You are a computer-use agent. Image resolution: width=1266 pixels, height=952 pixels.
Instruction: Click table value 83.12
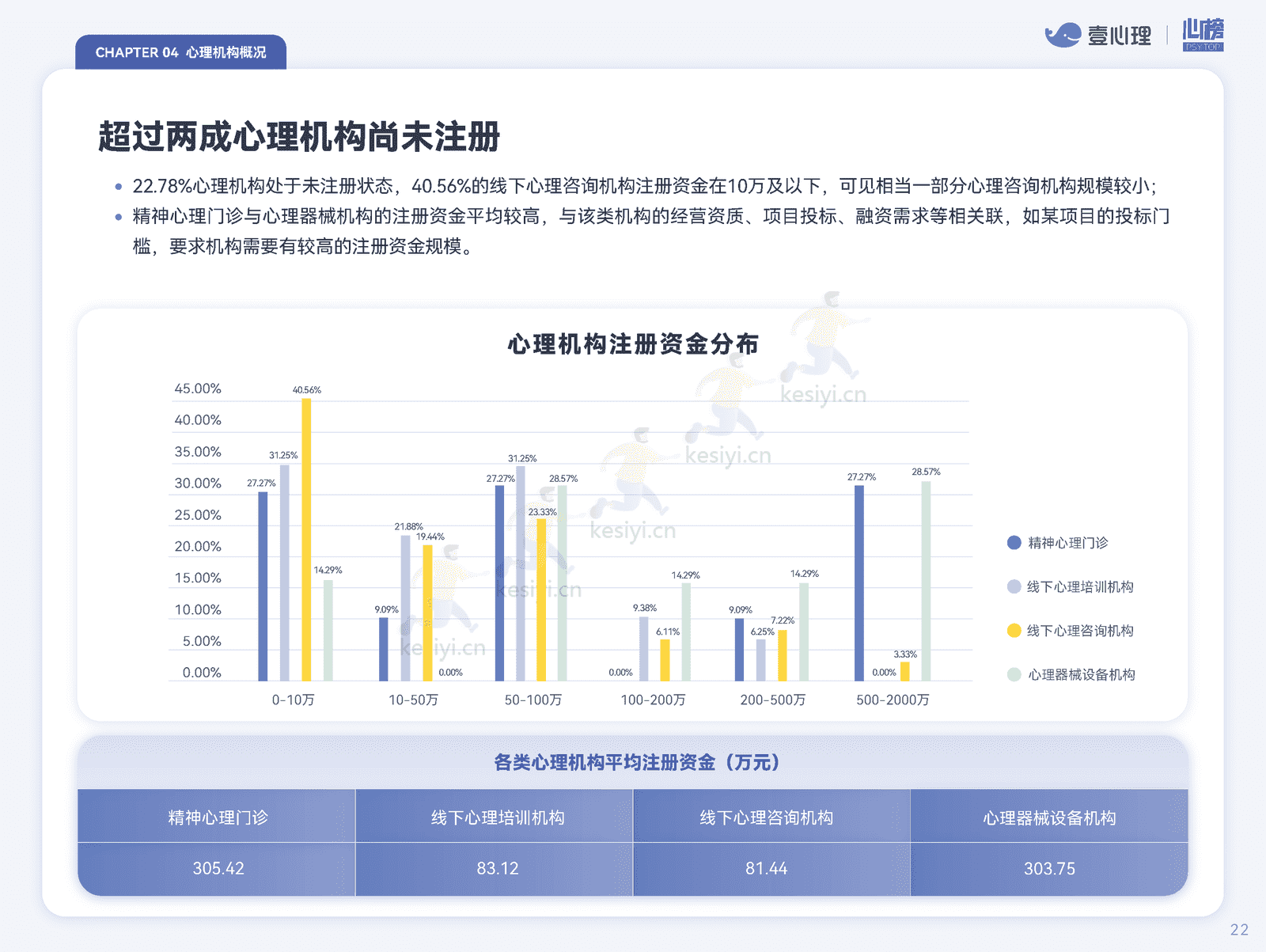pos(498,868)
